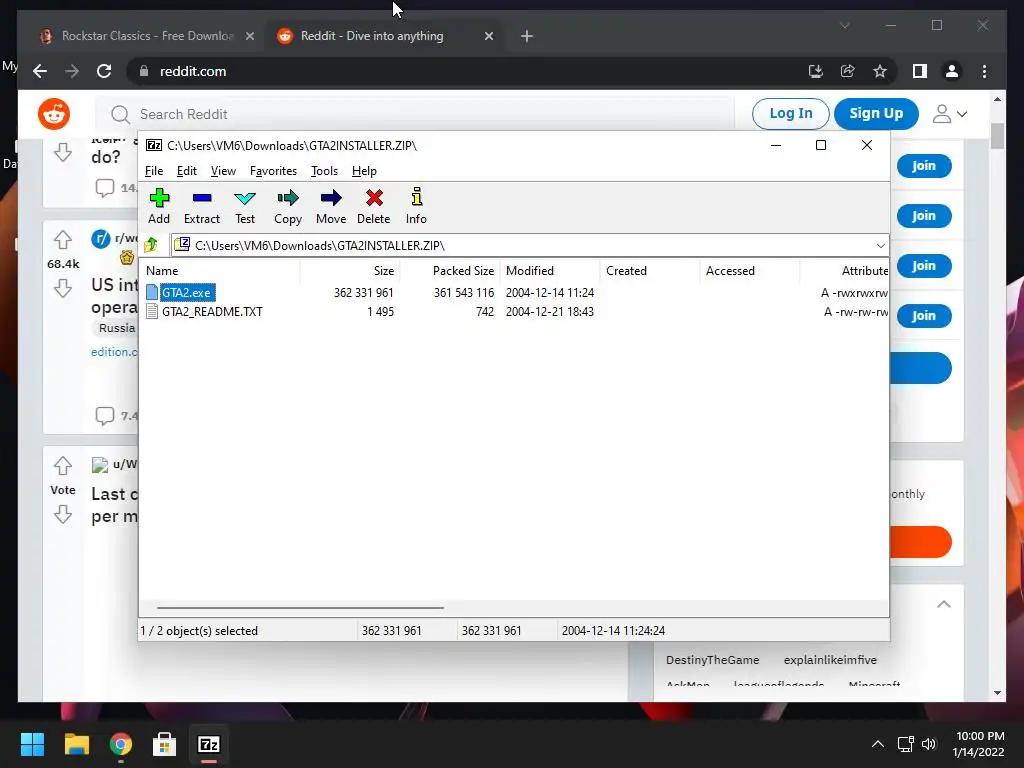The width and height of the screenshot is (1024, 768).
Task: Open the Favorites menu in 7-Zip
Action: pos(274,171)
